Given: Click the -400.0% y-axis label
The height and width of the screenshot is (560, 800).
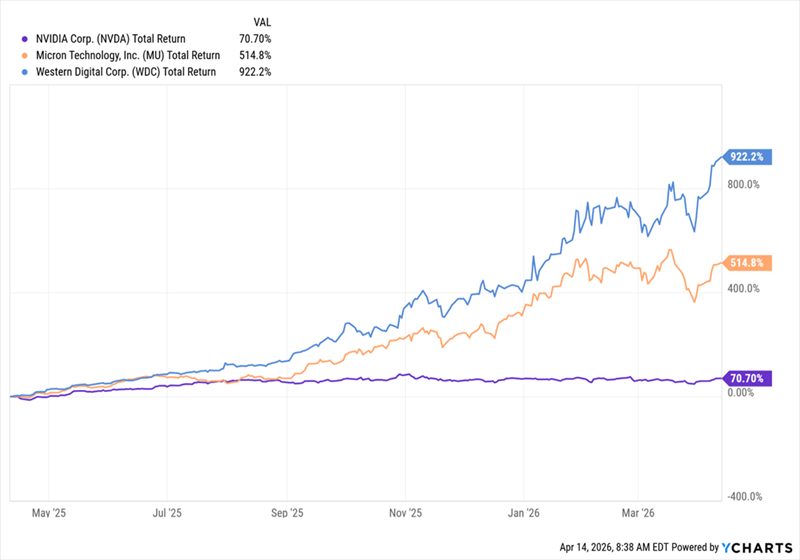Looking at the screenshot, I should (x=743, y=497).
